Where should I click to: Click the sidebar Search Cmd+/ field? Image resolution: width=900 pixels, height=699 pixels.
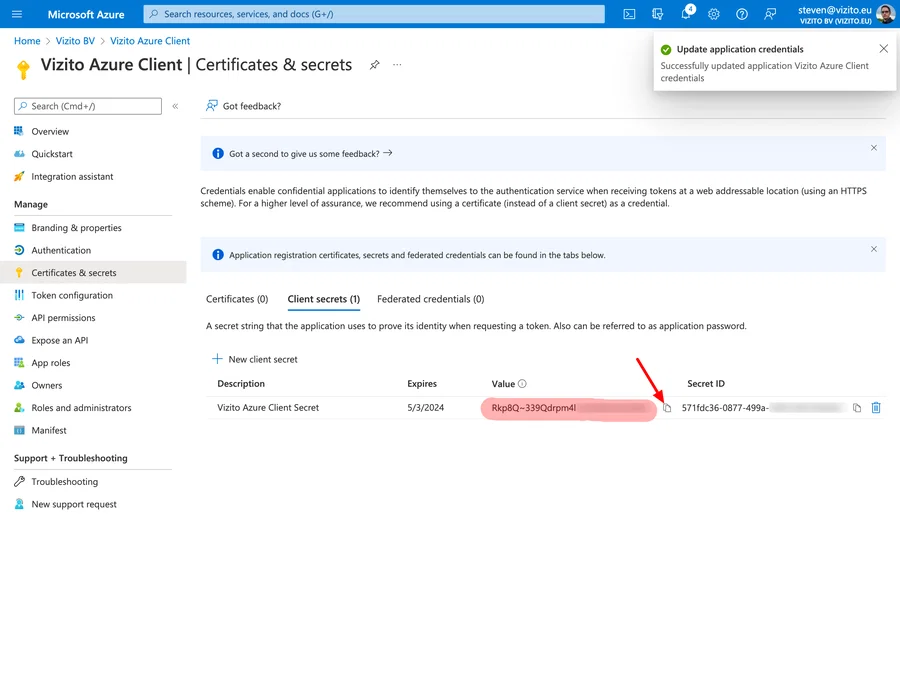pyautogui.click(x=88, y=105)
